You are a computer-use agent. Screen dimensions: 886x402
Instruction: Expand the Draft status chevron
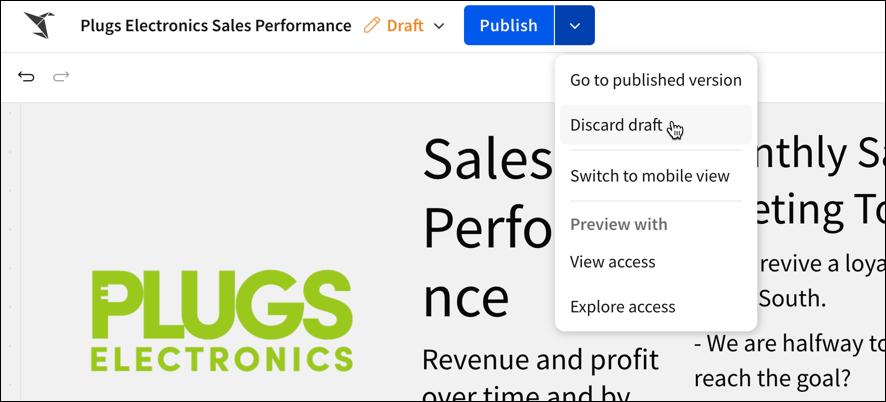(x=439, y=26)
